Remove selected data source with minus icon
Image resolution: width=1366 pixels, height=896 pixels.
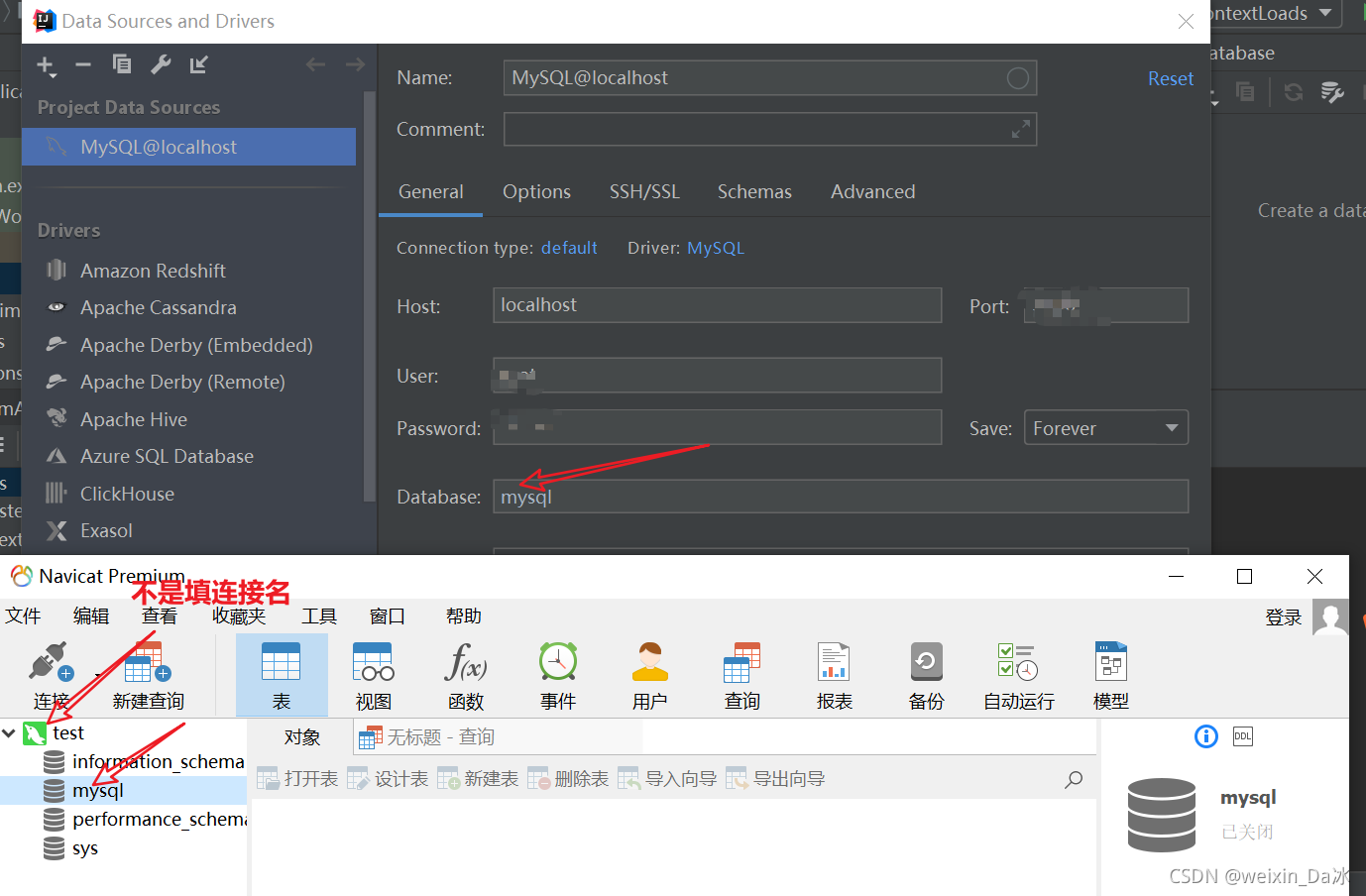[x=83, y=64]
